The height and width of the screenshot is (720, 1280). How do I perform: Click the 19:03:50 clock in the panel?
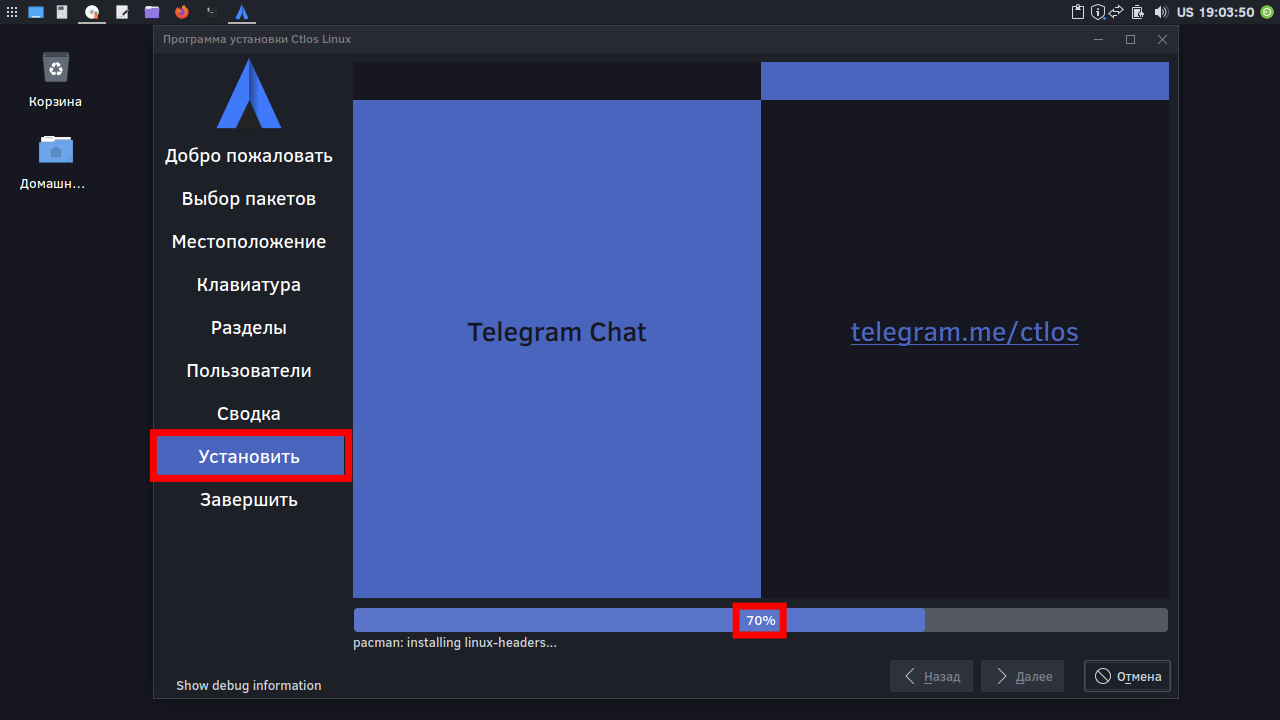point(1226,12)
